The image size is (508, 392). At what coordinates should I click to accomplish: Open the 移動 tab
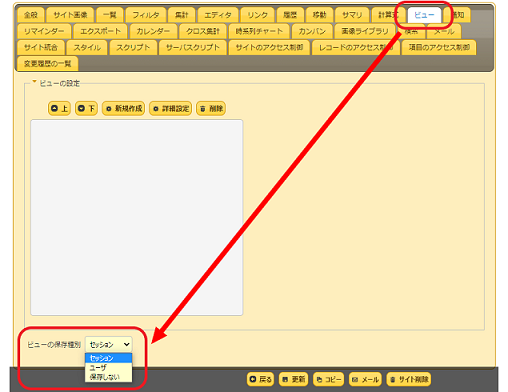point(319,15)
